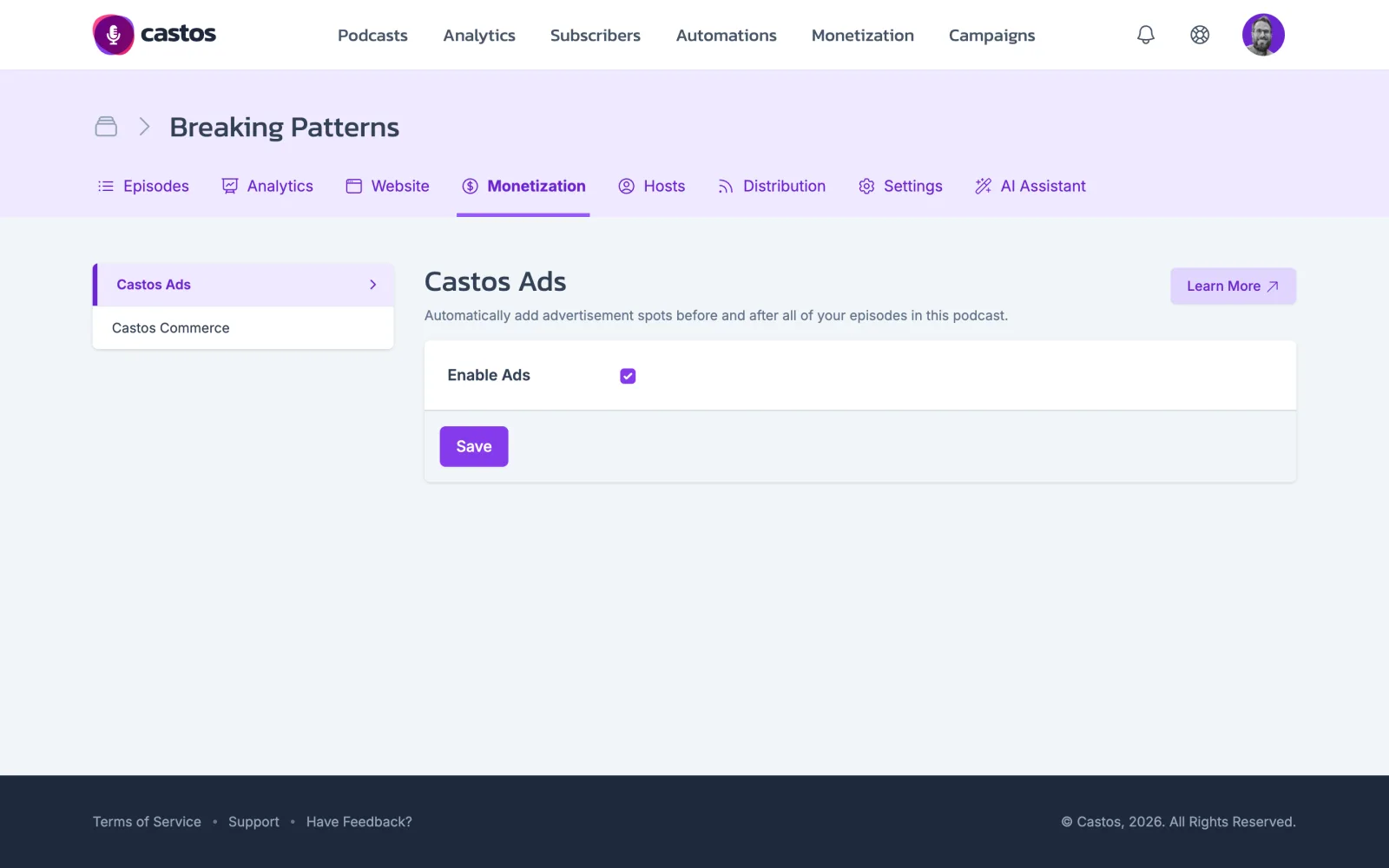Switch to the Settings tab

[x=900, y=187]
